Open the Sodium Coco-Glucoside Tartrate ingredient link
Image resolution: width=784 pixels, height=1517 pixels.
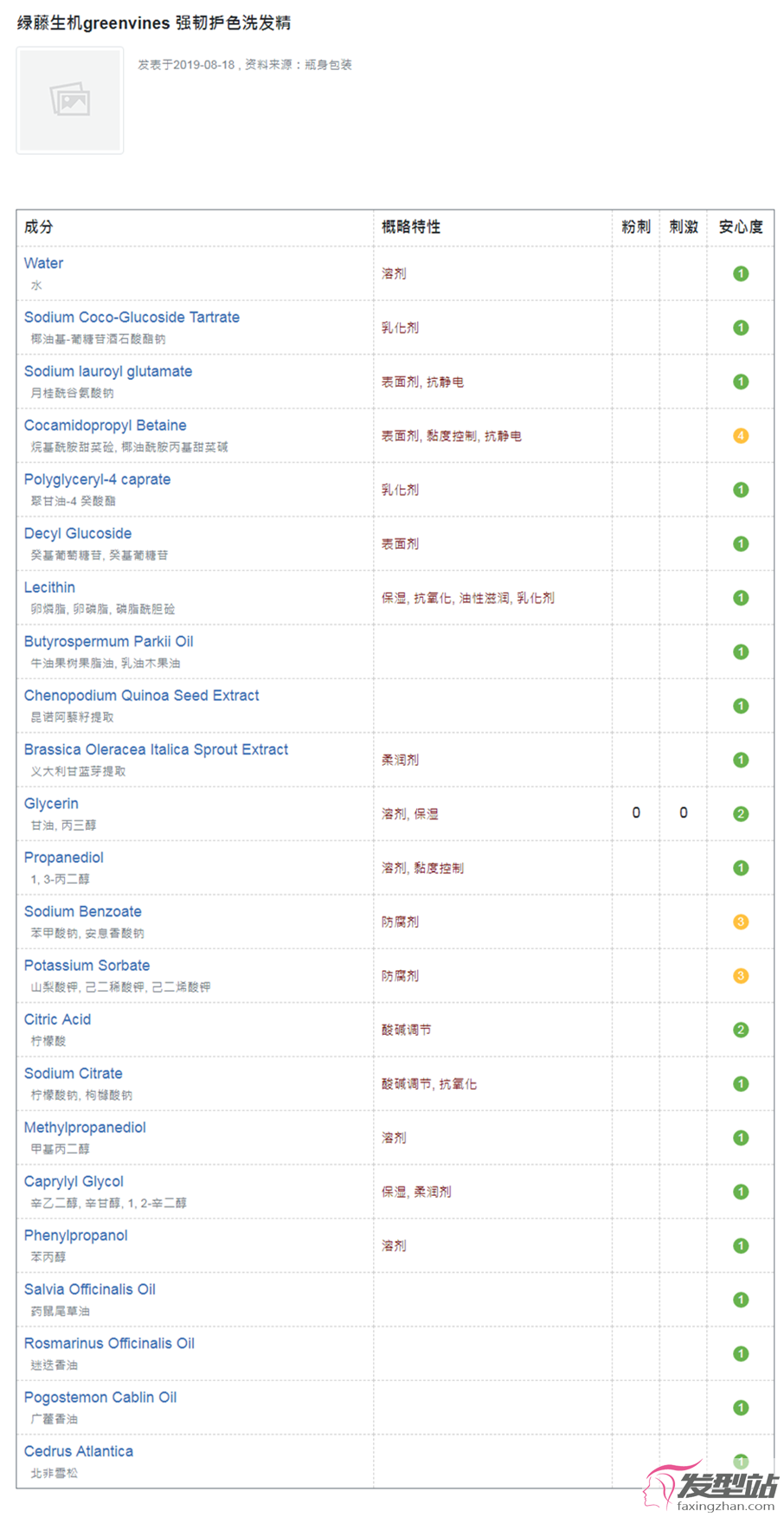click(x=132, y=318)
